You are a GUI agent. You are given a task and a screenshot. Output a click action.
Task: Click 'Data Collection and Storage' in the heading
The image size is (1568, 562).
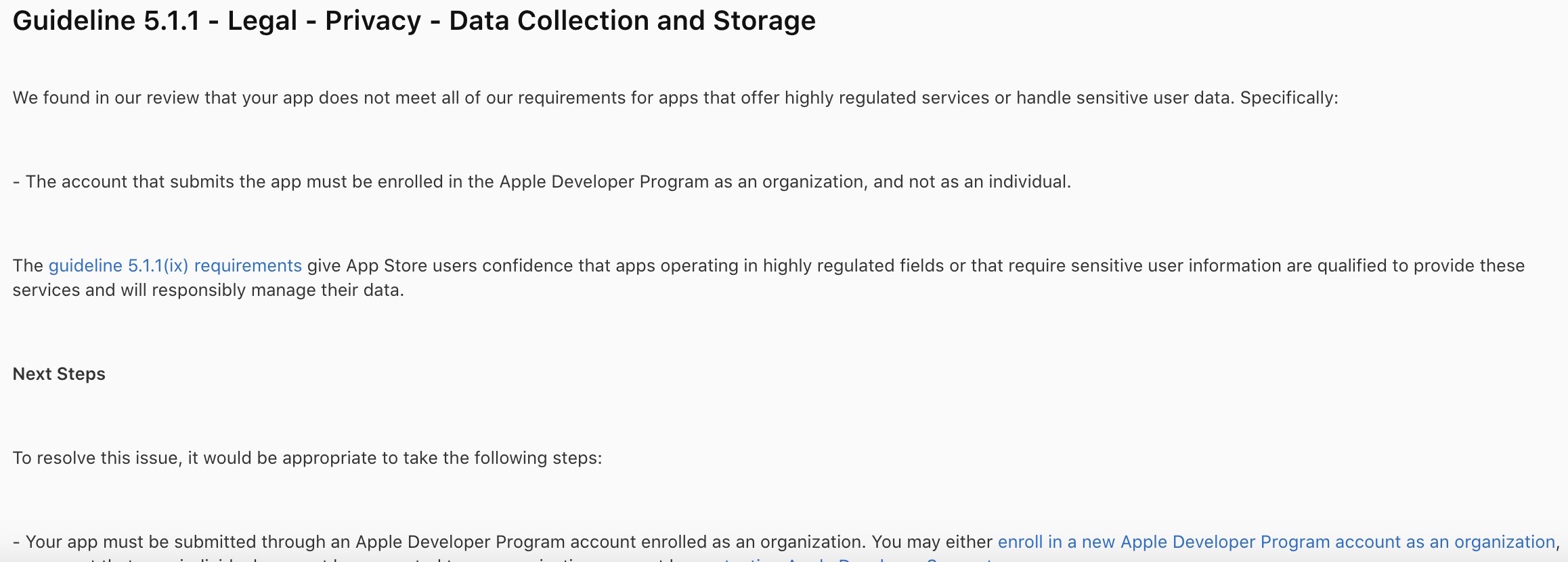[632, 20]
